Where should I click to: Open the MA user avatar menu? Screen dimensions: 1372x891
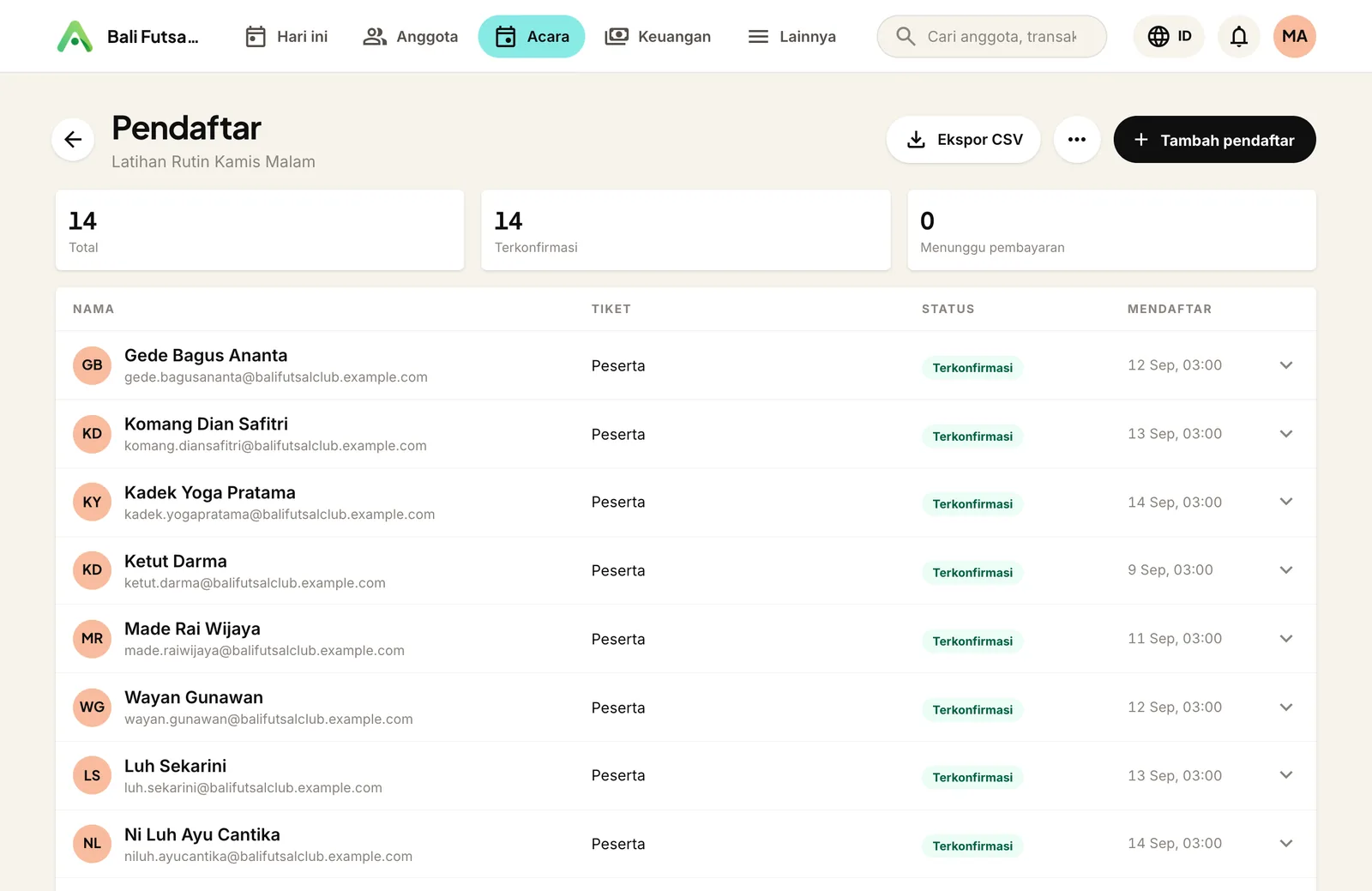click(x=1295, y=36)
